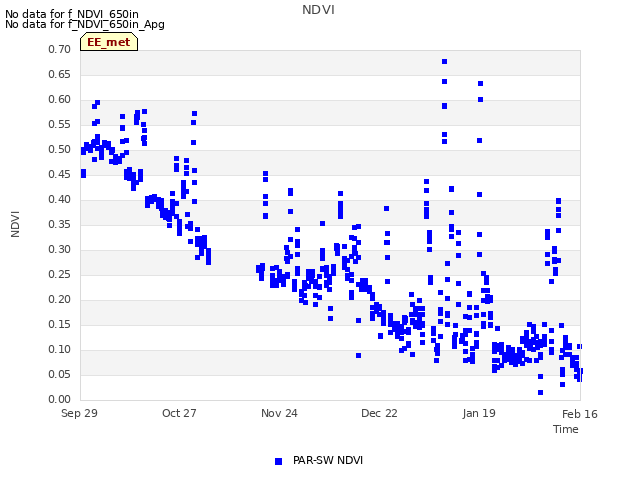The image size is (640, 480).
Task: Click the EE_met annotation label
Action: [109, 42]
